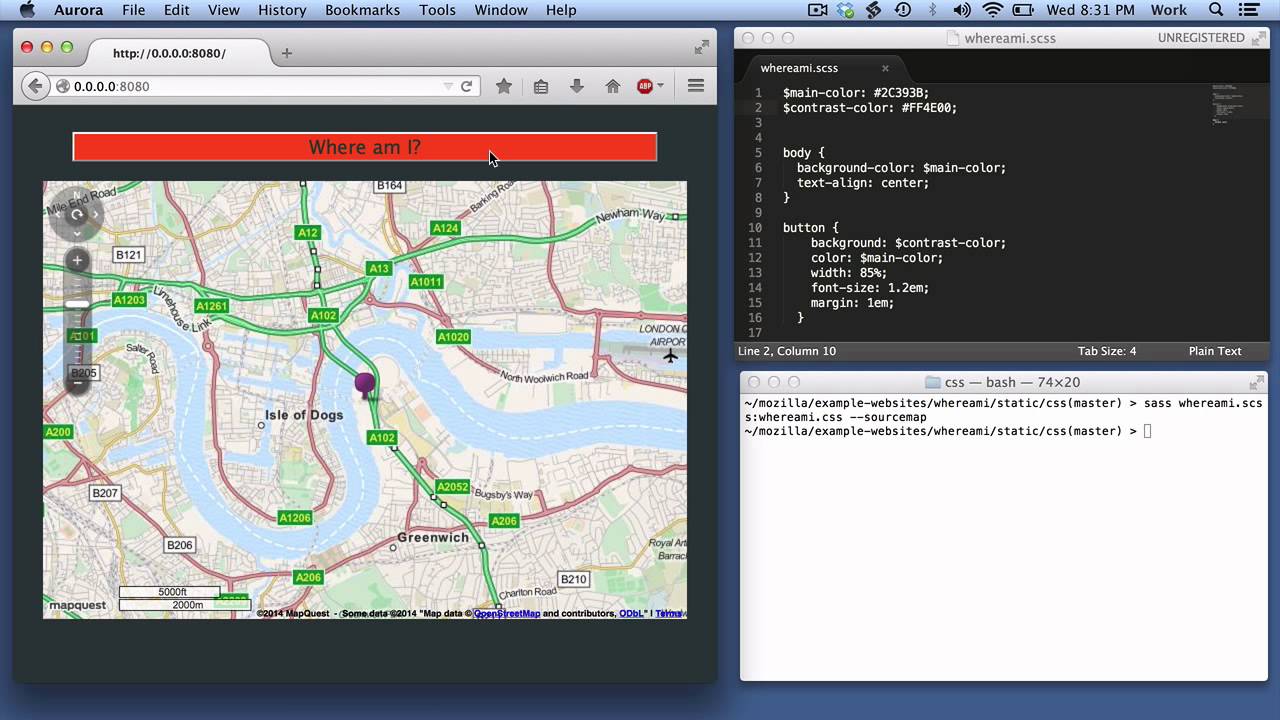Click the screen recording camera menu bar icon
1280x720 pixels.
817,10
